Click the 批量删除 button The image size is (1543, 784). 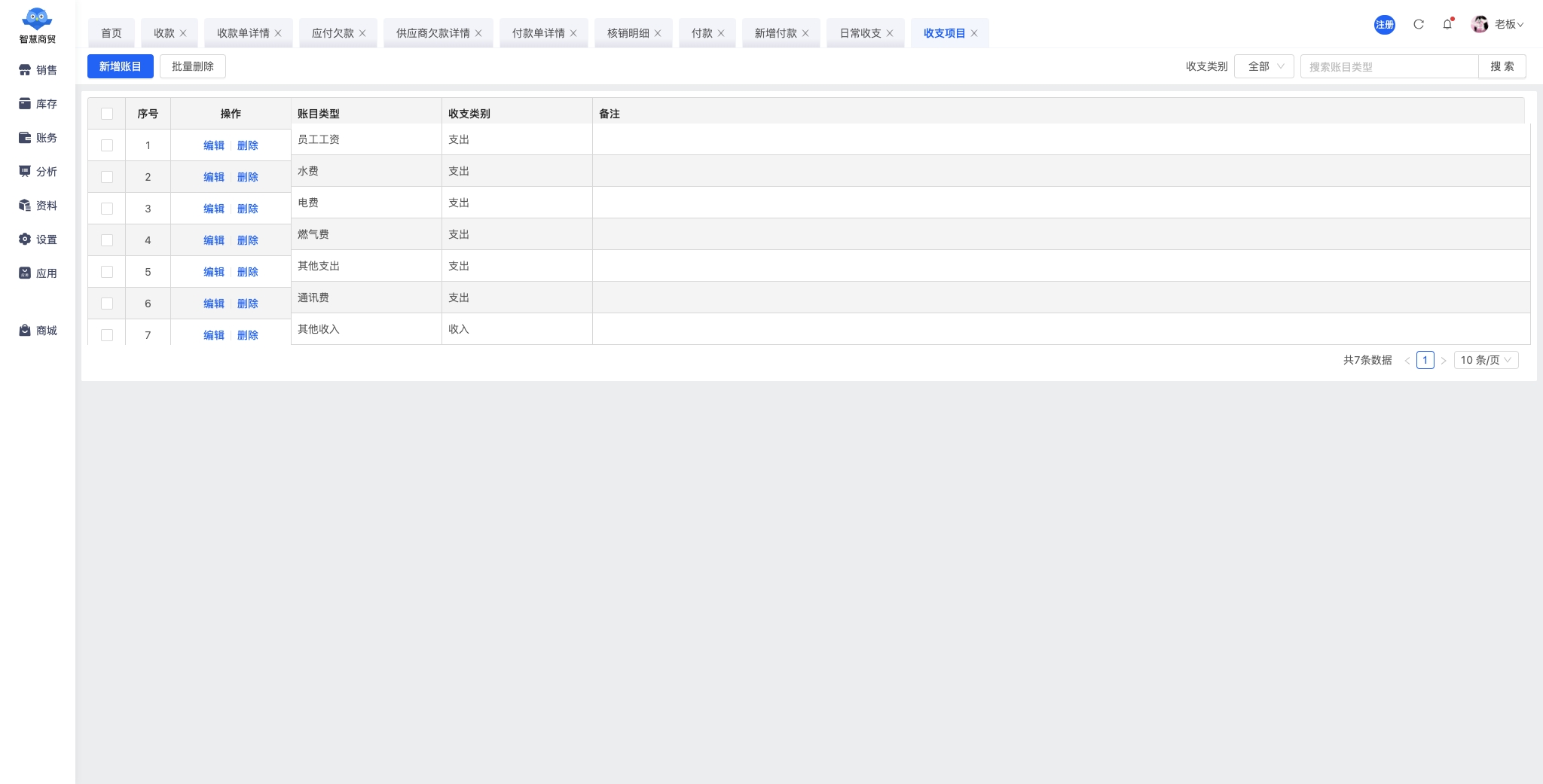click(x=193, y=66)
